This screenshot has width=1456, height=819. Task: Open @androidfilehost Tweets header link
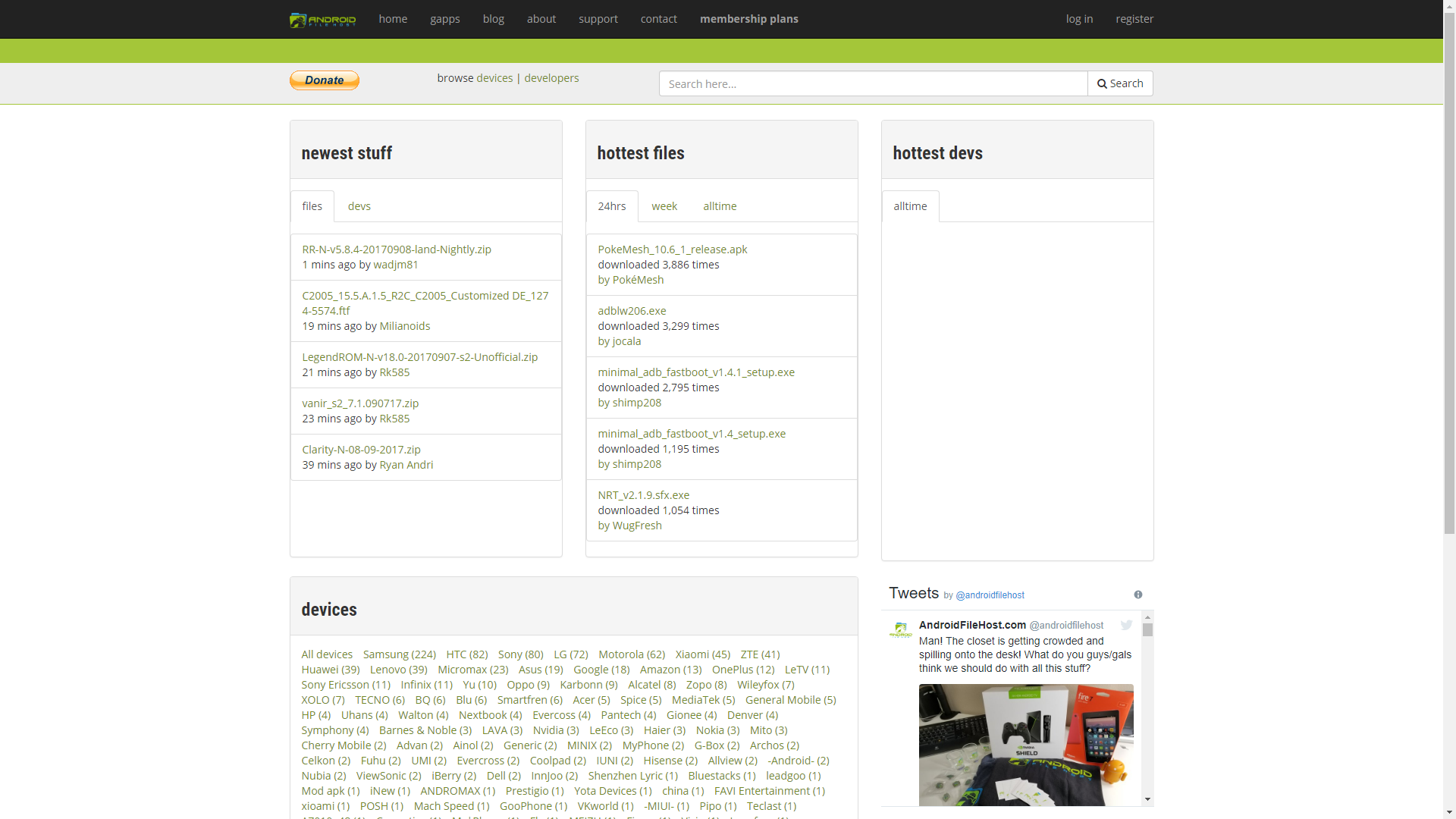click(x=990, y=595)
